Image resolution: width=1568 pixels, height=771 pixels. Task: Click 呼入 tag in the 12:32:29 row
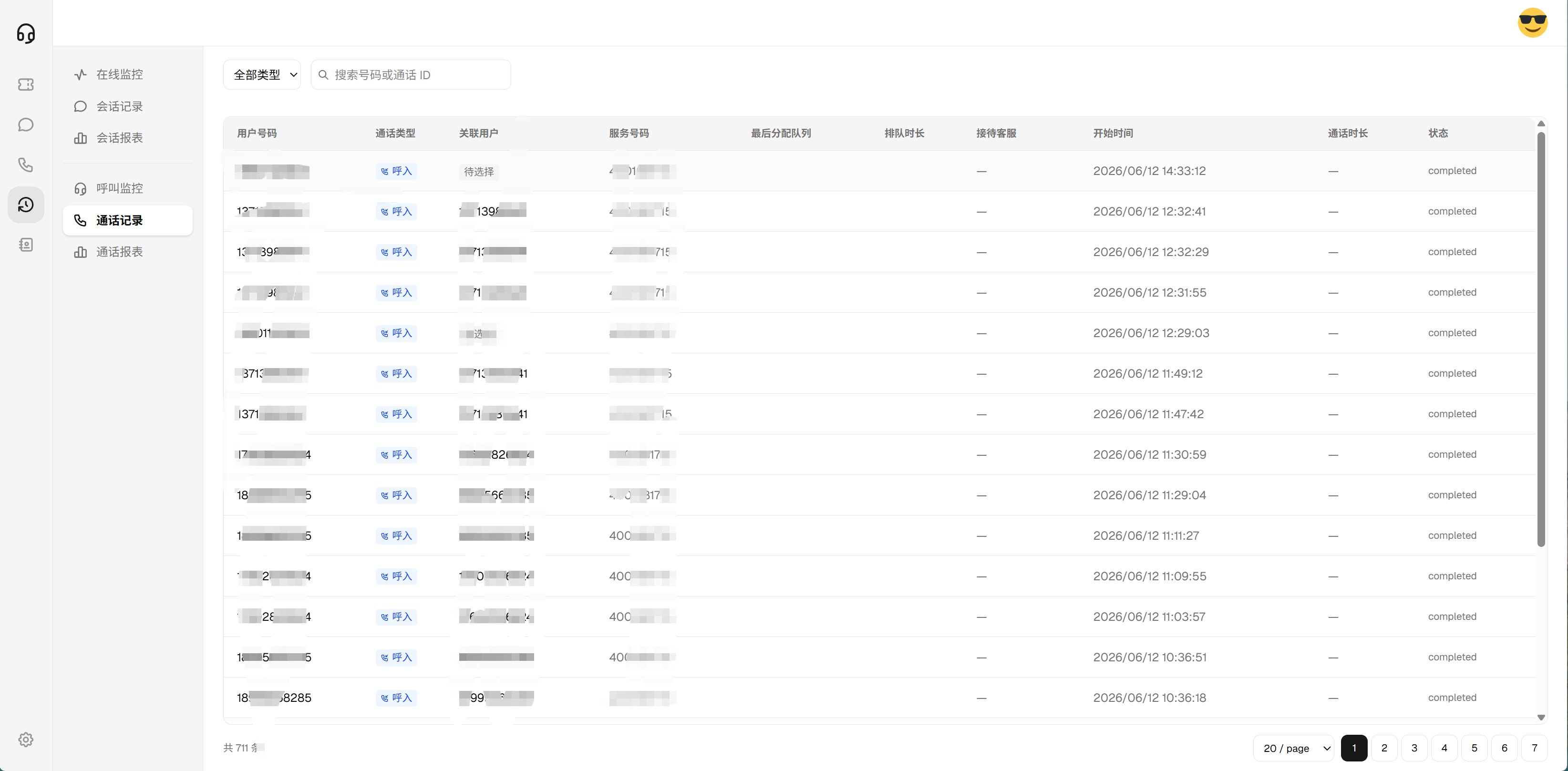click(396, 252)
